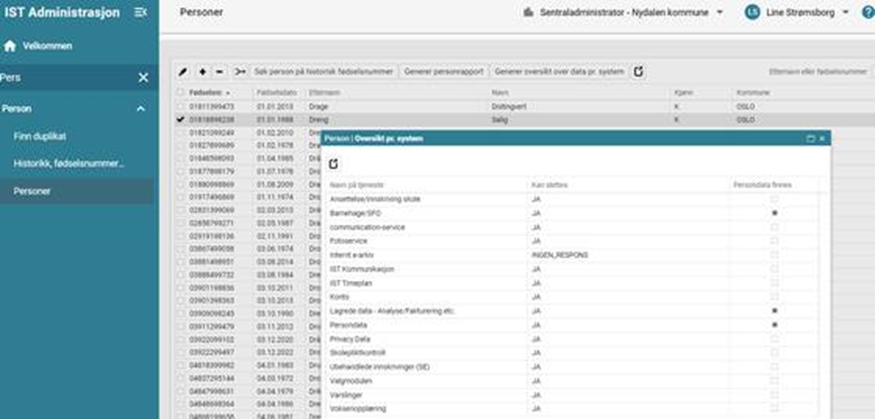875x419 pixels.
Task: Open the help question mark icon
Action: click(x=867, y=12)
